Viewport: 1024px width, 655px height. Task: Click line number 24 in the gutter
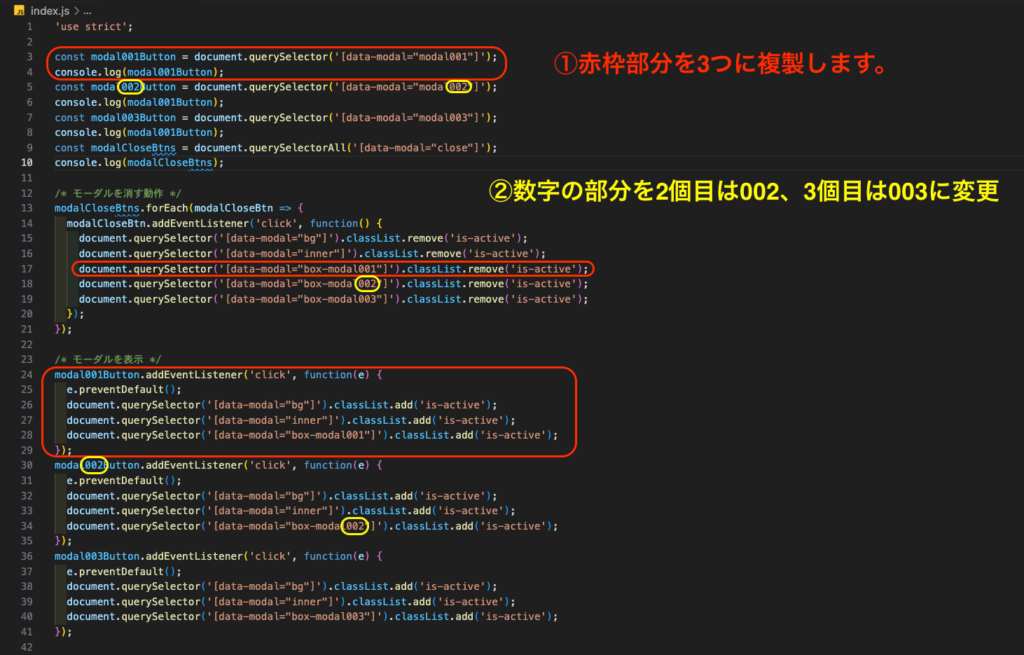click(x=27, y=374)
